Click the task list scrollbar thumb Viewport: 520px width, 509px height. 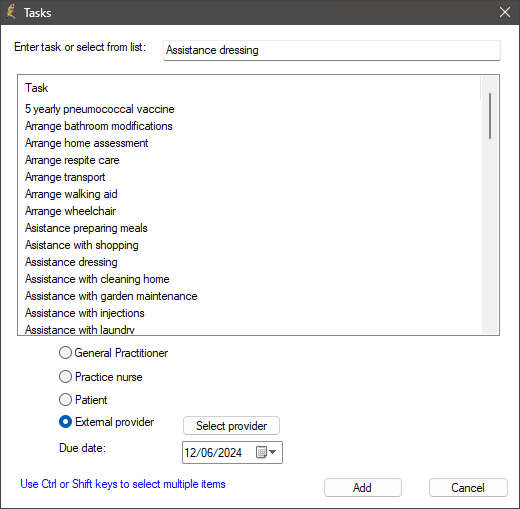point(490,116)
